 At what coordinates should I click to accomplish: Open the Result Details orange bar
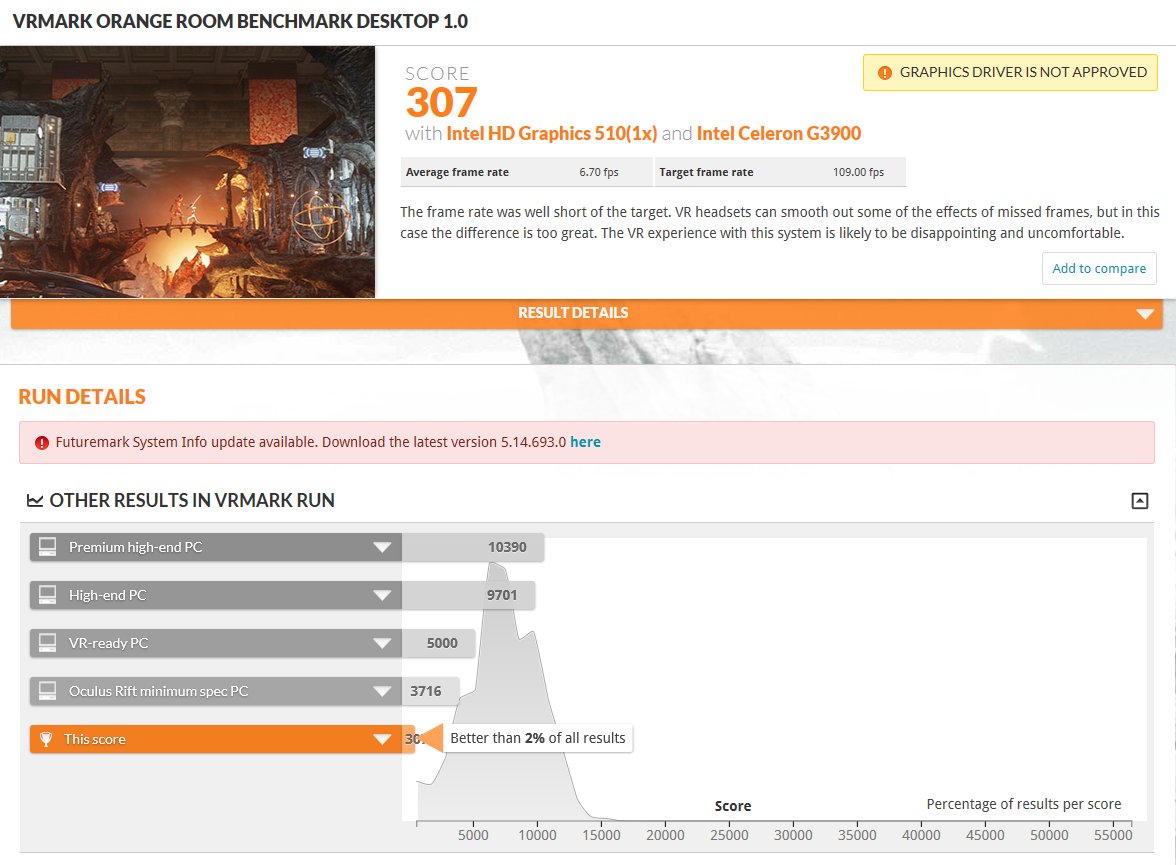pos(586,314)
